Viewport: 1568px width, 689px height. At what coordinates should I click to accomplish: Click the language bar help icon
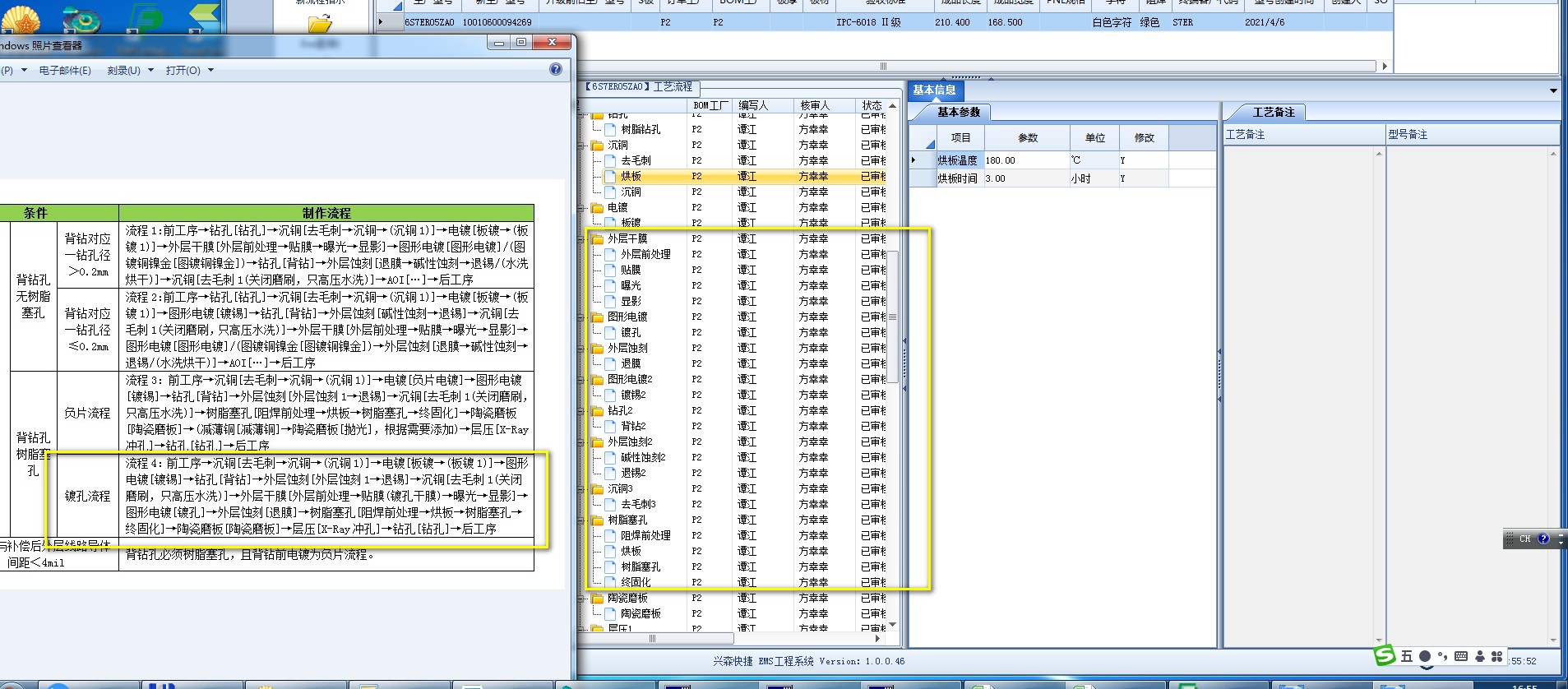tap(1543, 539)
